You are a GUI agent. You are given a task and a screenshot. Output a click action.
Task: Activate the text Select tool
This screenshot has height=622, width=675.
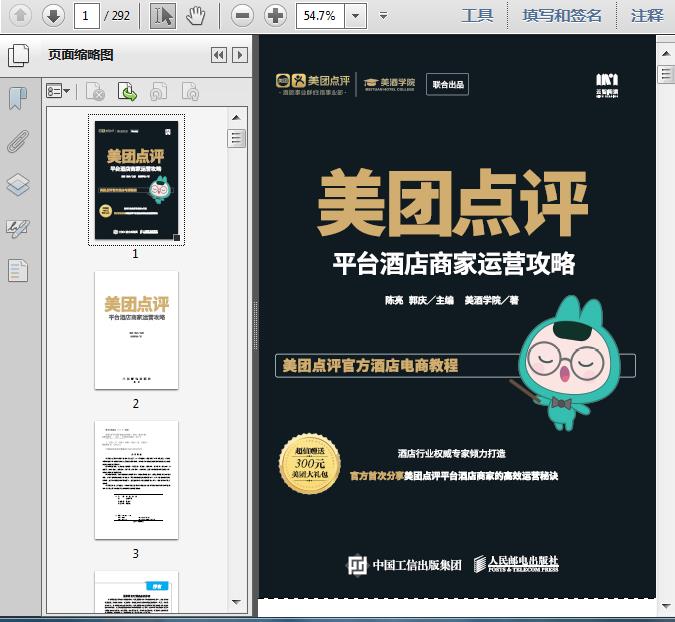[163, 16]
